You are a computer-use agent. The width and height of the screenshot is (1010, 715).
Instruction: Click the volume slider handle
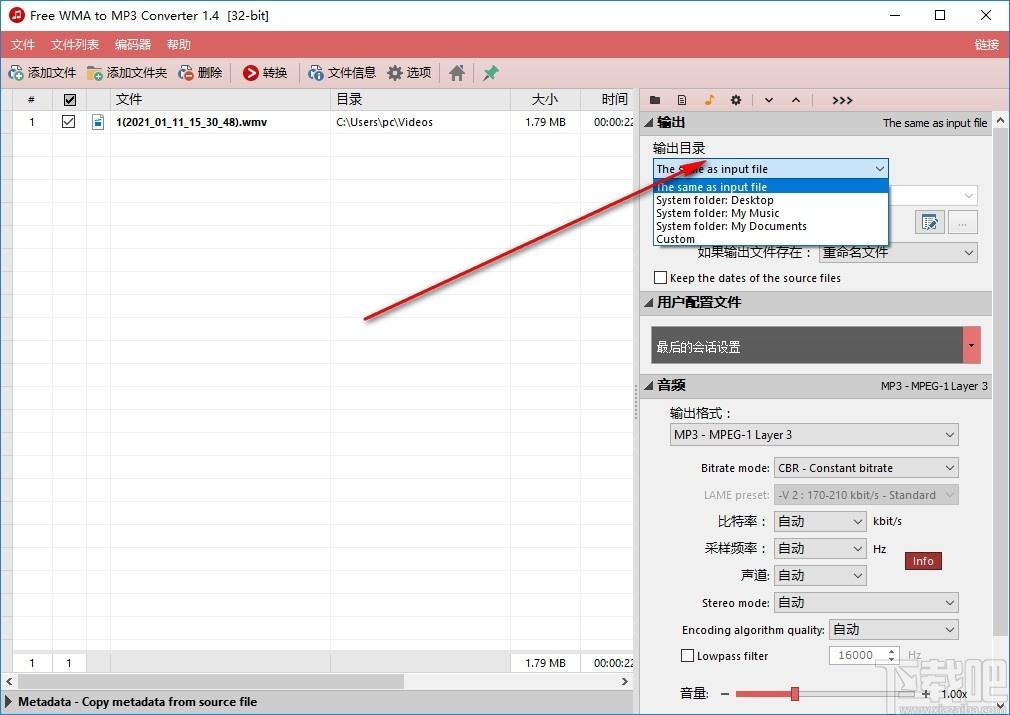click(x=795, y=693)
